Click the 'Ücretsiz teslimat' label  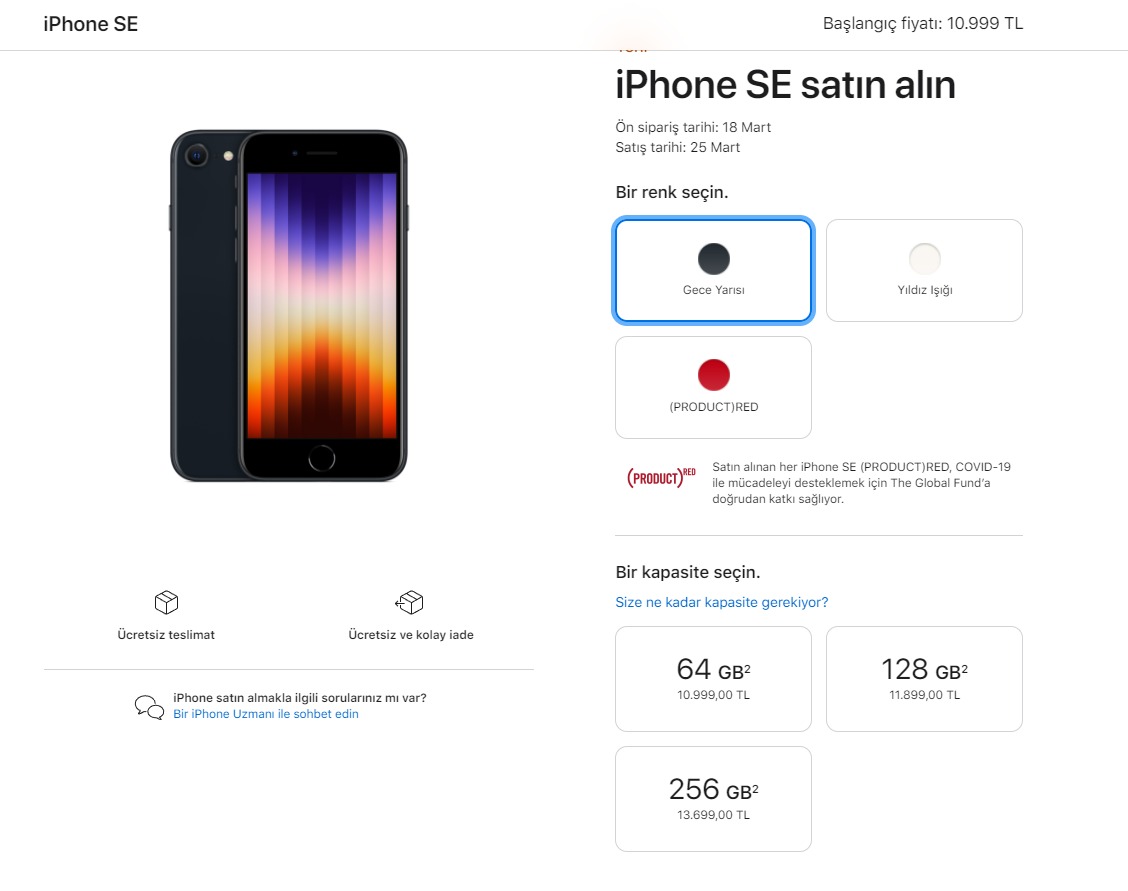point(166,635)
